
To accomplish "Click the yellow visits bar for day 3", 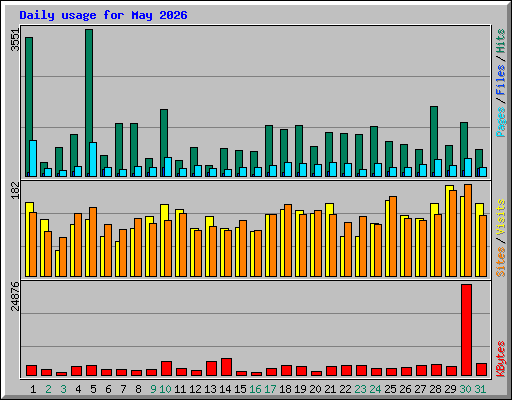I will pos(57,263).
